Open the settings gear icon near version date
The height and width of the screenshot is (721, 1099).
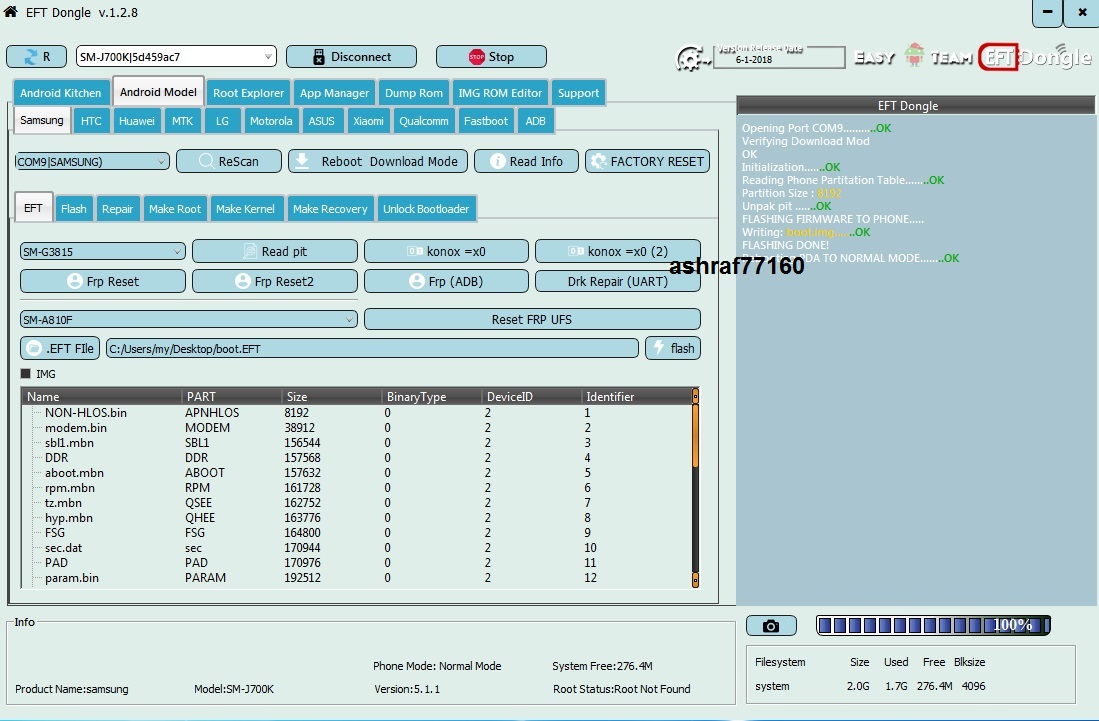(x=691, y=57)
